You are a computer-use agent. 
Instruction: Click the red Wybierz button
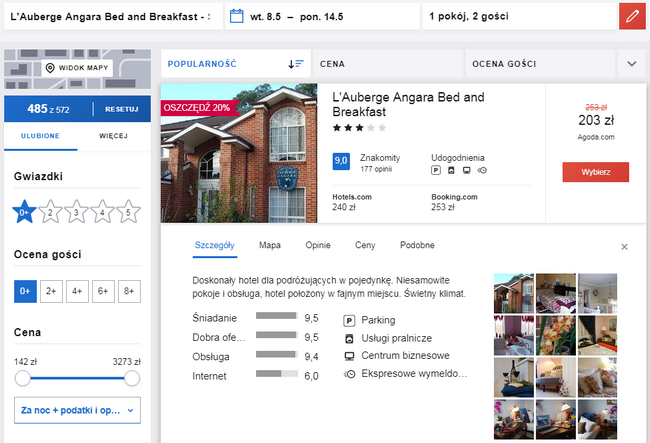pyautogui.click(x=596, y=172)
